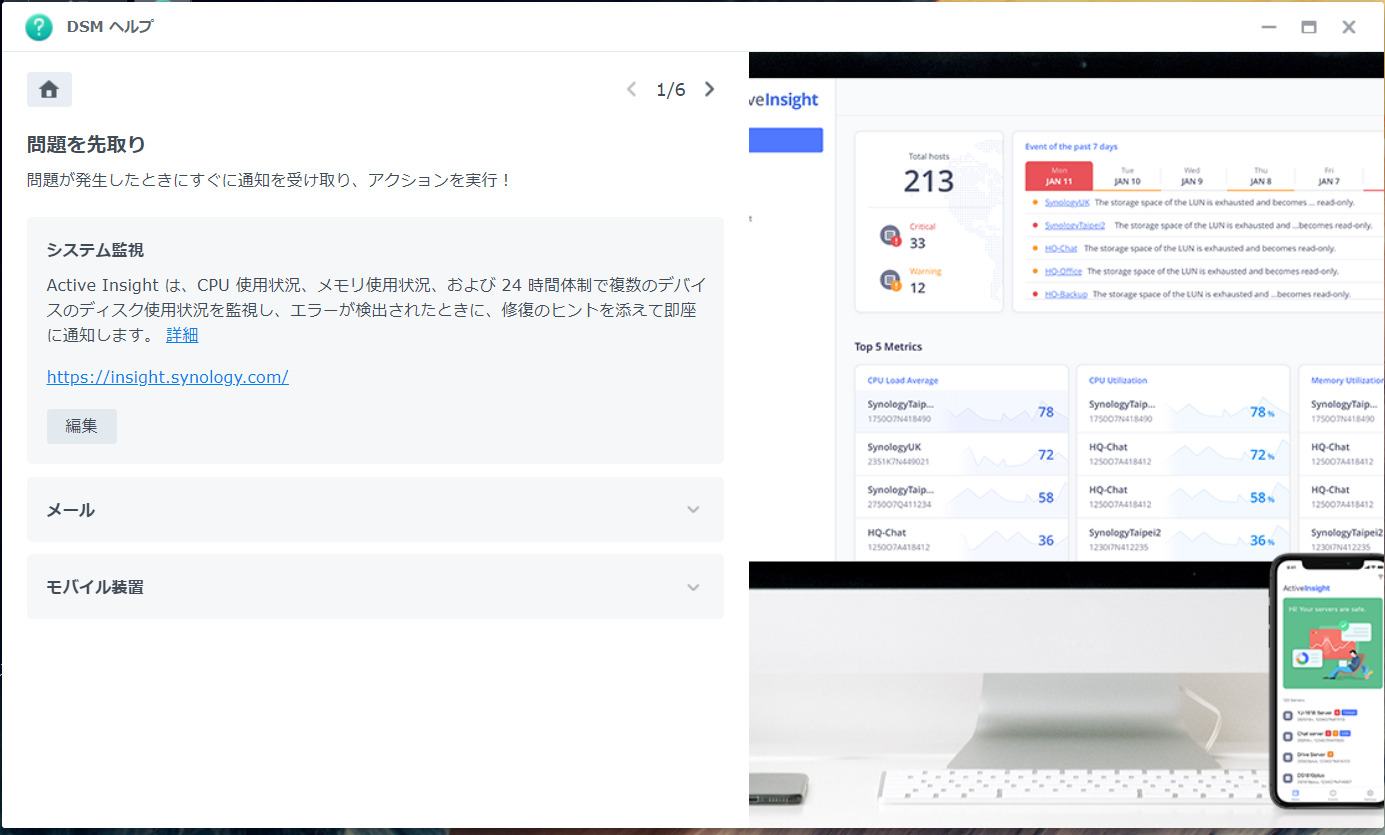Click the 1/6 page indicator

[x=671, y=90]
